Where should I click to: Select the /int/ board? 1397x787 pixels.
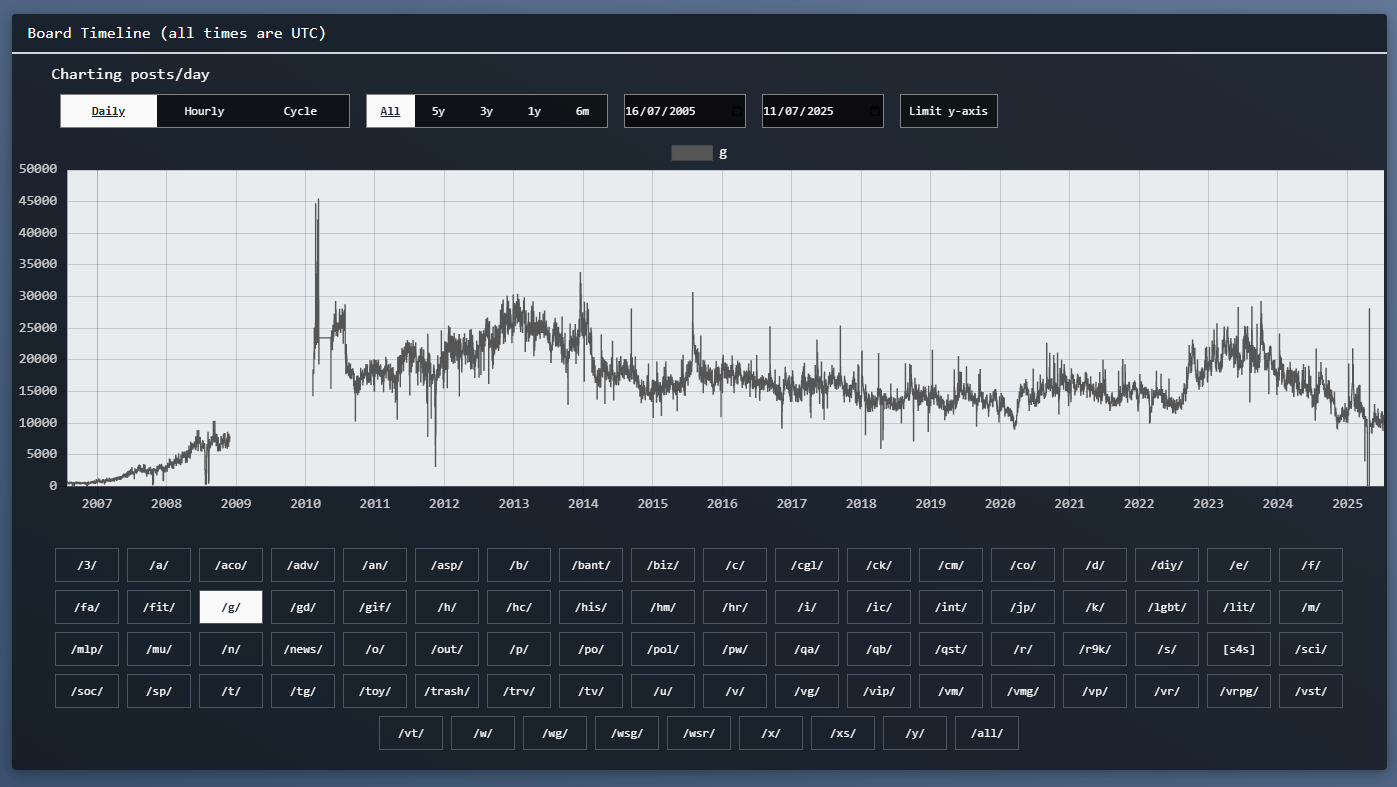[951, 607]
